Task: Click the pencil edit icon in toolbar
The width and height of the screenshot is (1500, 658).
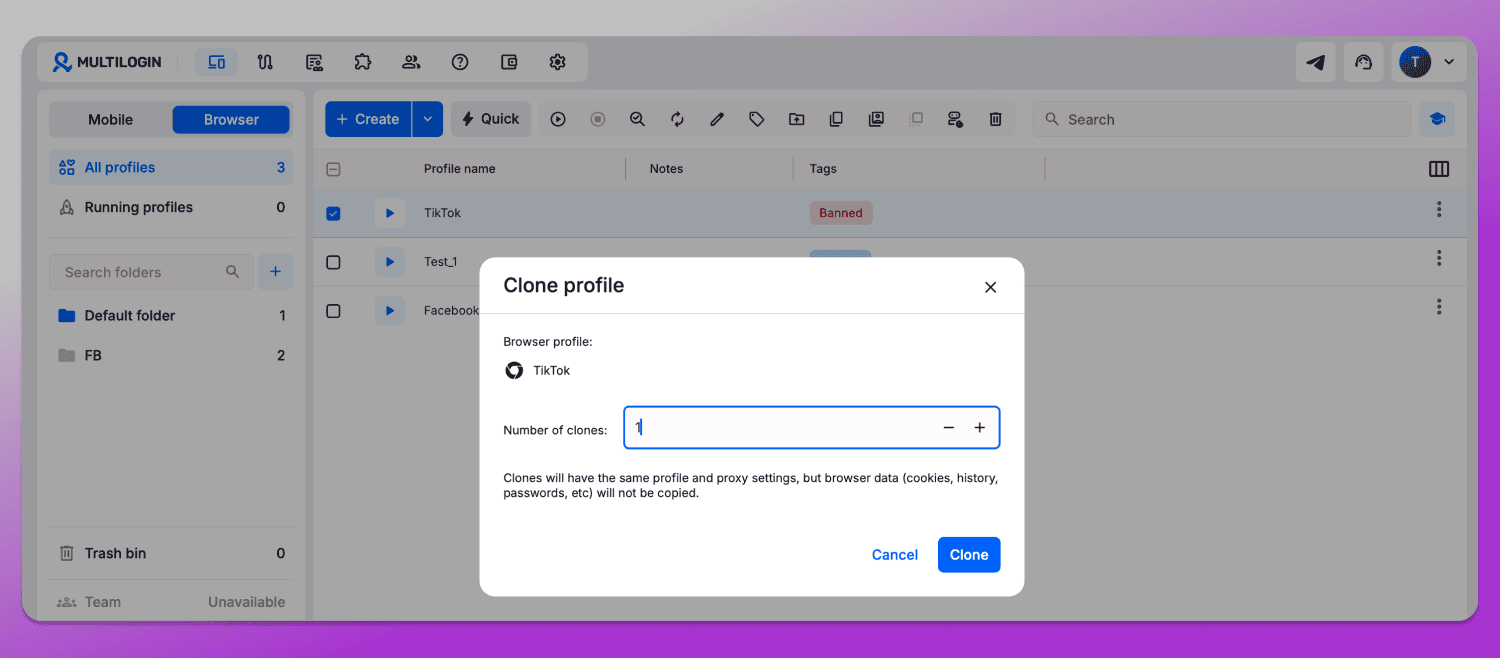Action: point(717,119)
